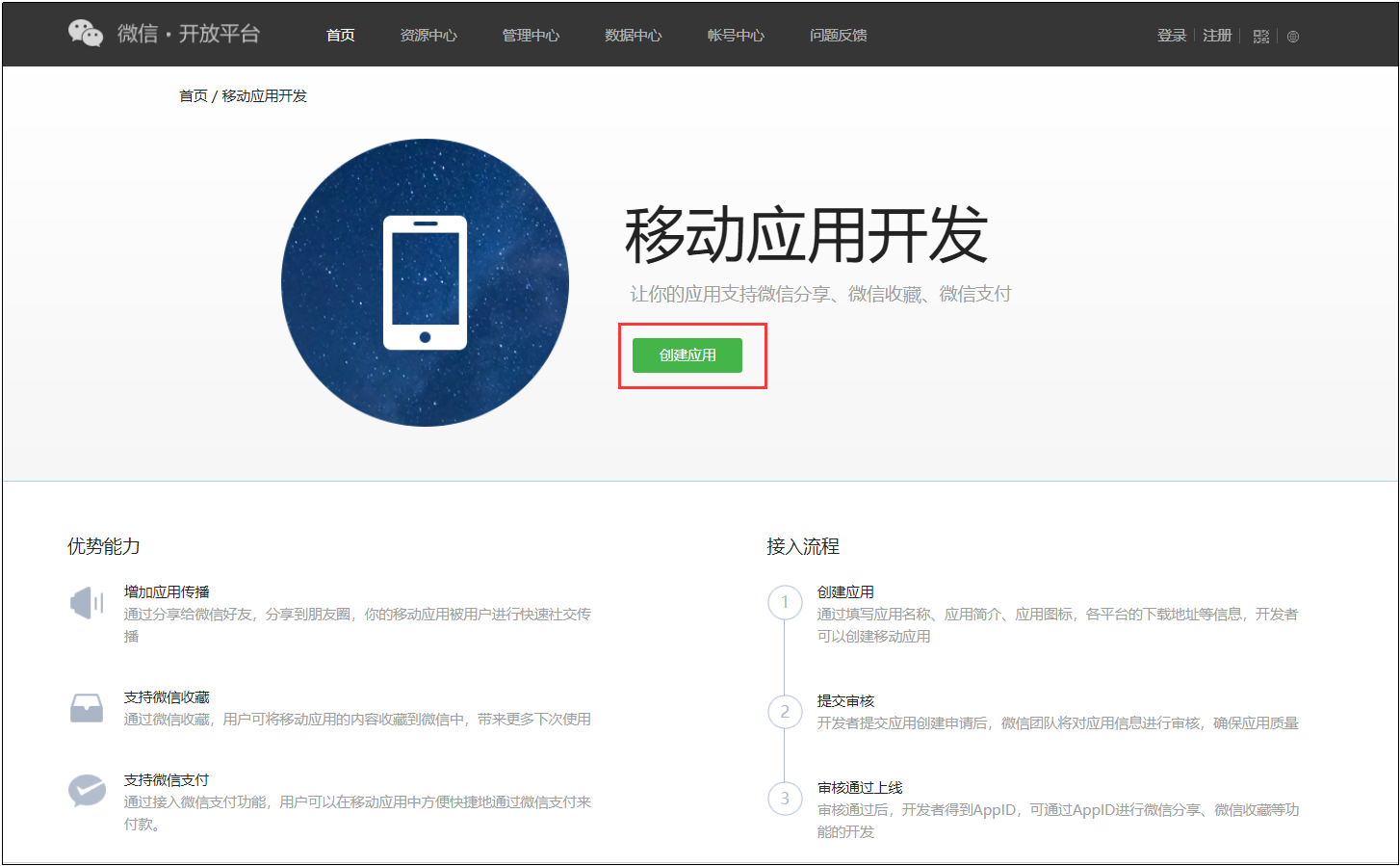Click the WeChat Pay icon beside 支持微信支付
Screen dimensions: 1400x866
pos(87,791)
